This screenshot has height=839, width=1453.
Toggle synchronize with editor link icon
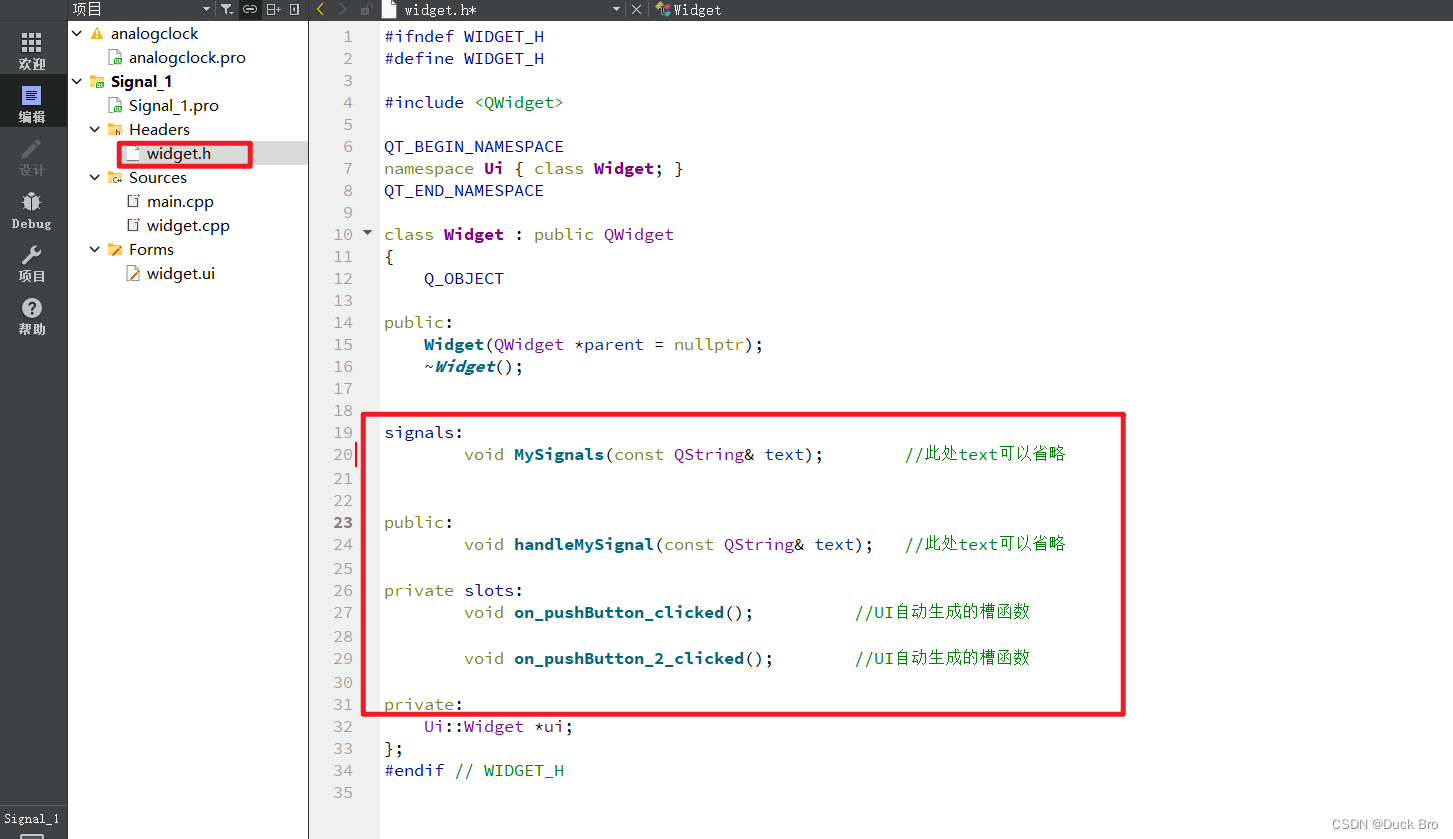pyautogui.click(x=250, y=9)
